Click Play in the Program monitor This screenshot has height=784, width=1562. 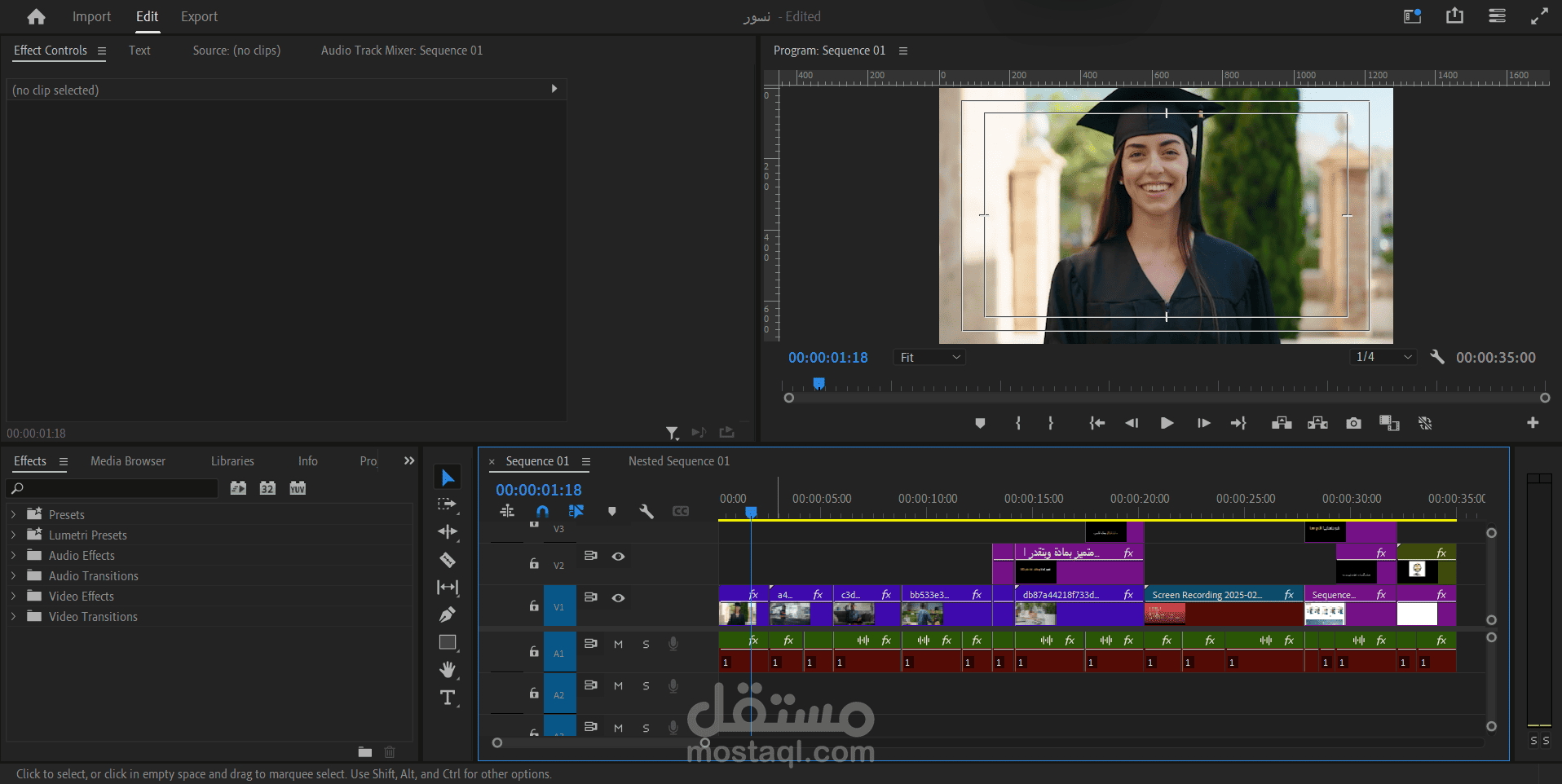click(x=1167, y=423)
